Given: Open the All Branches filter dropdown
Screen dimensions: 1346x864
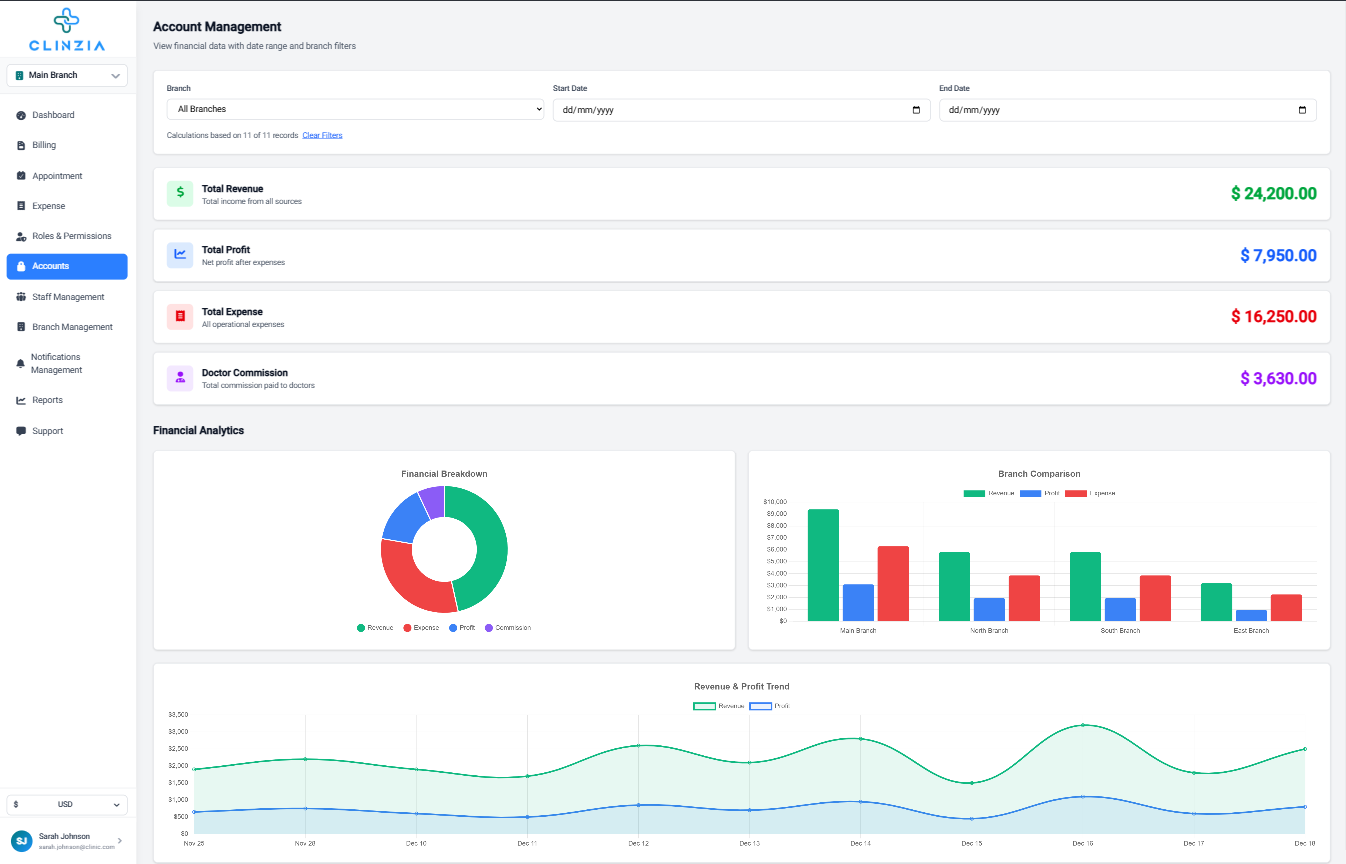Looking at the screenshot, I should pos(355,109).
